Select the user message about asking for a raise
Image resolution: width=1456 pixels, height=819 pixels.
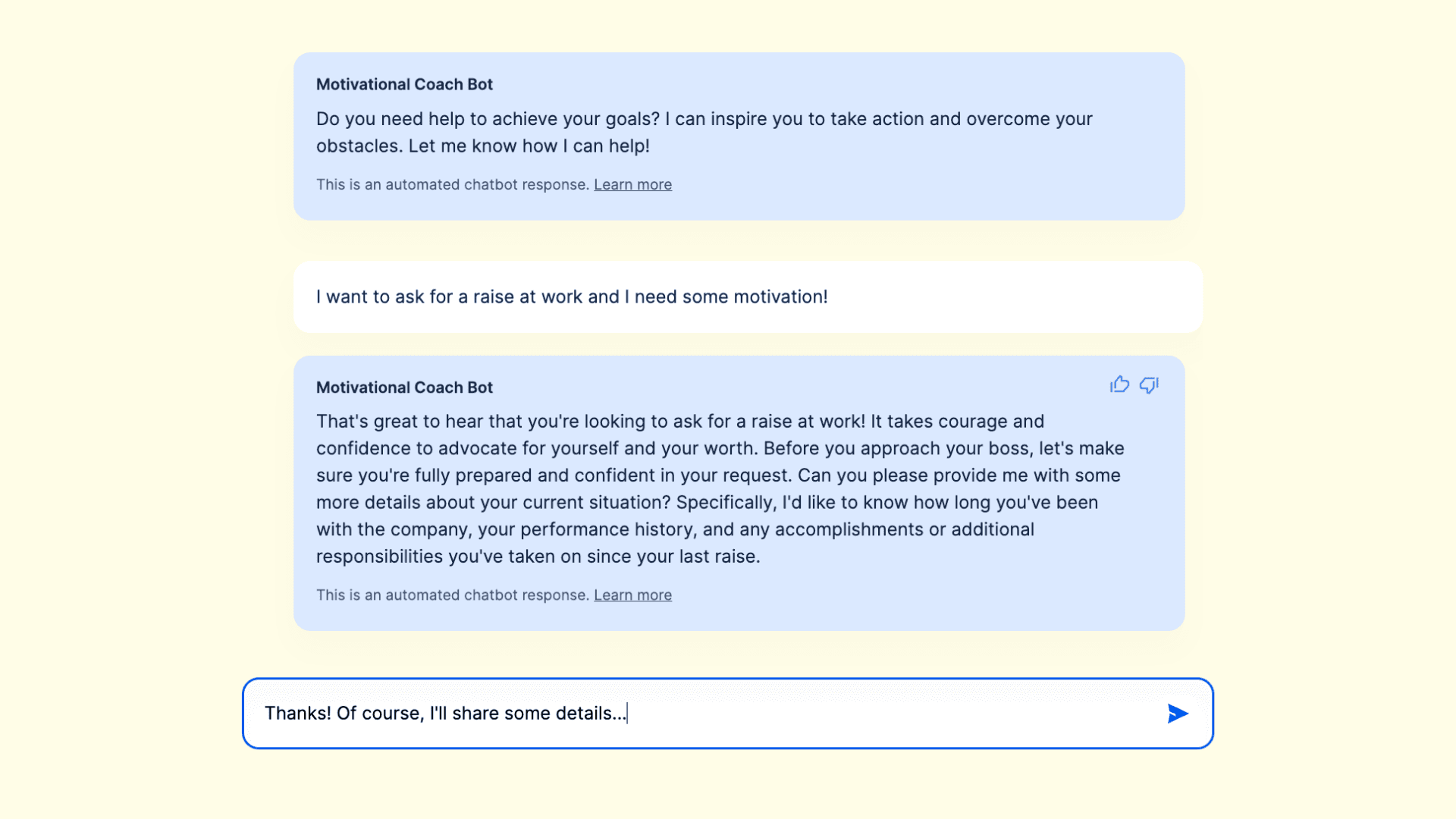point(571,297)
